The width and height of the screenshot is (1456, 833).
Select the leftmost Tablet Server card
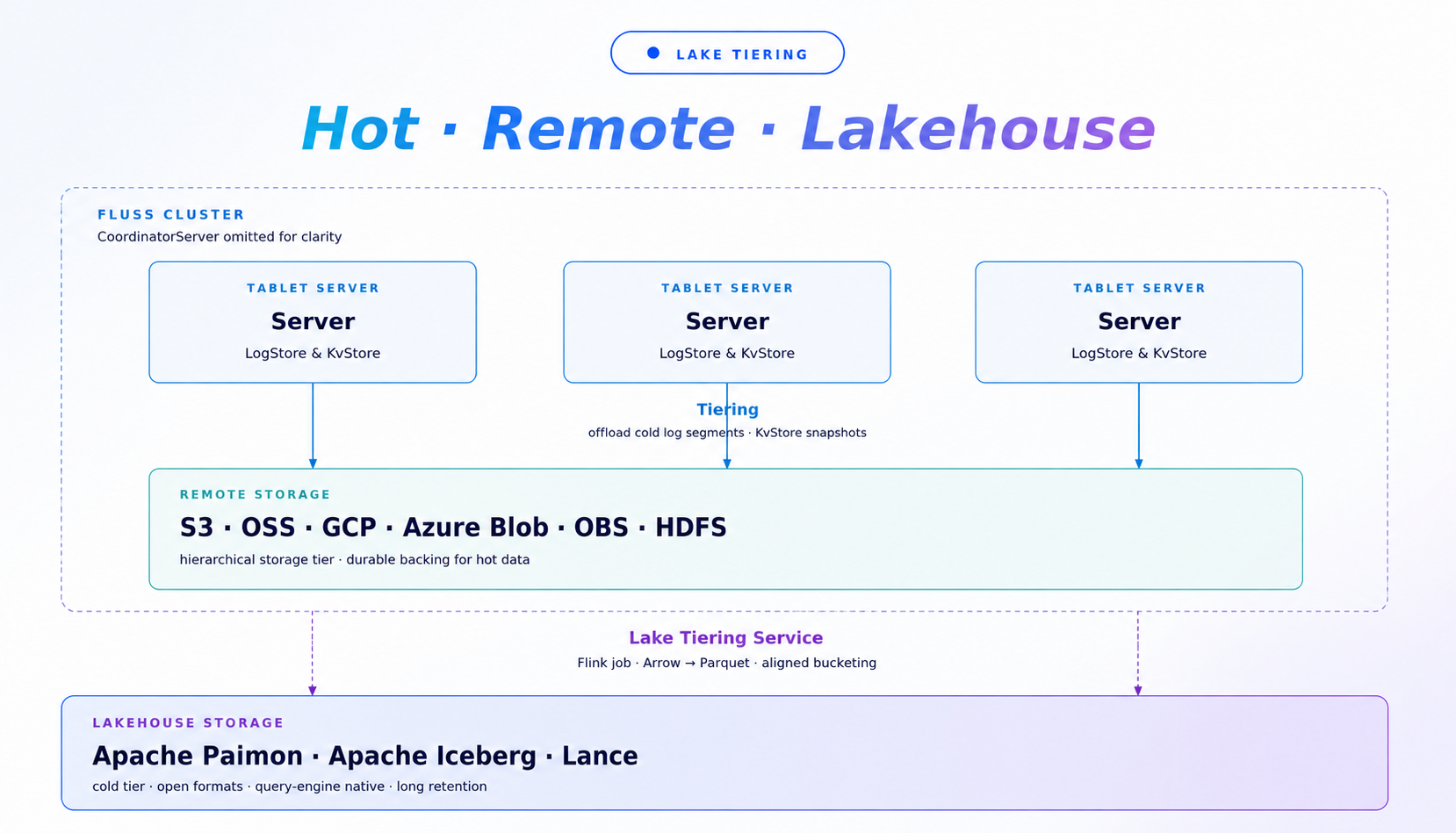313,322
